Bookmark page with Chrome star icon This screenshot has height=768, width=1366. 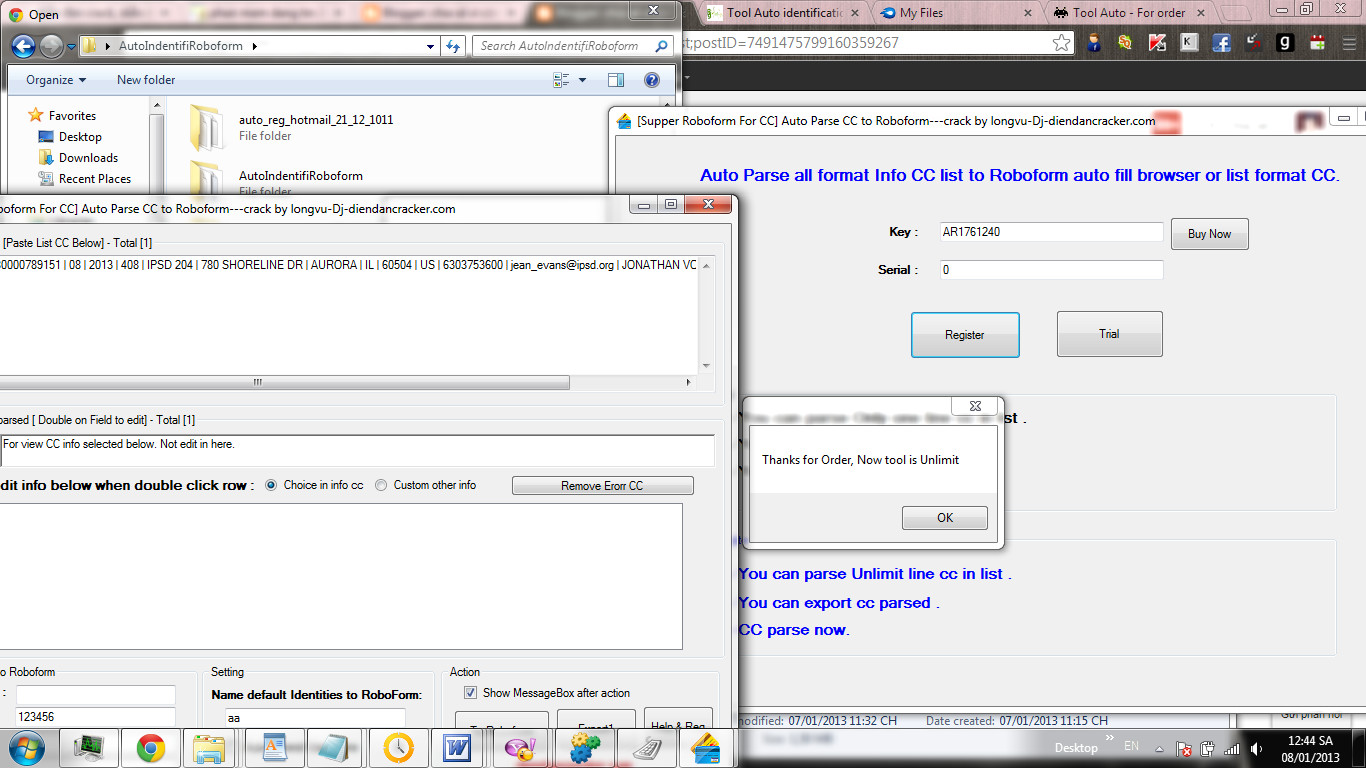pyautogui.click(x=1061, y=43)
